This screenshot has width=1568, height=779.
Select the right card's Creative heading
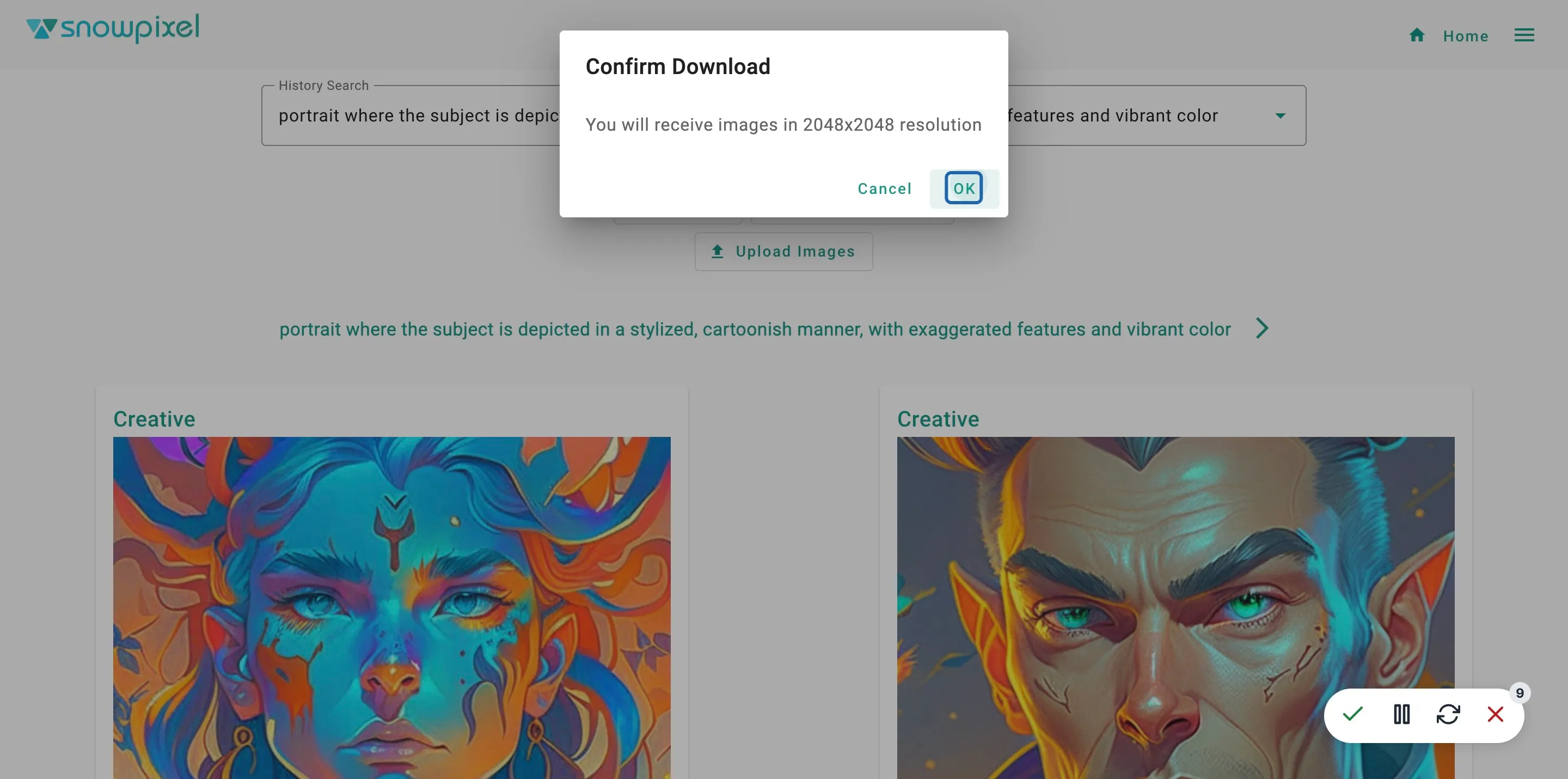938,418
